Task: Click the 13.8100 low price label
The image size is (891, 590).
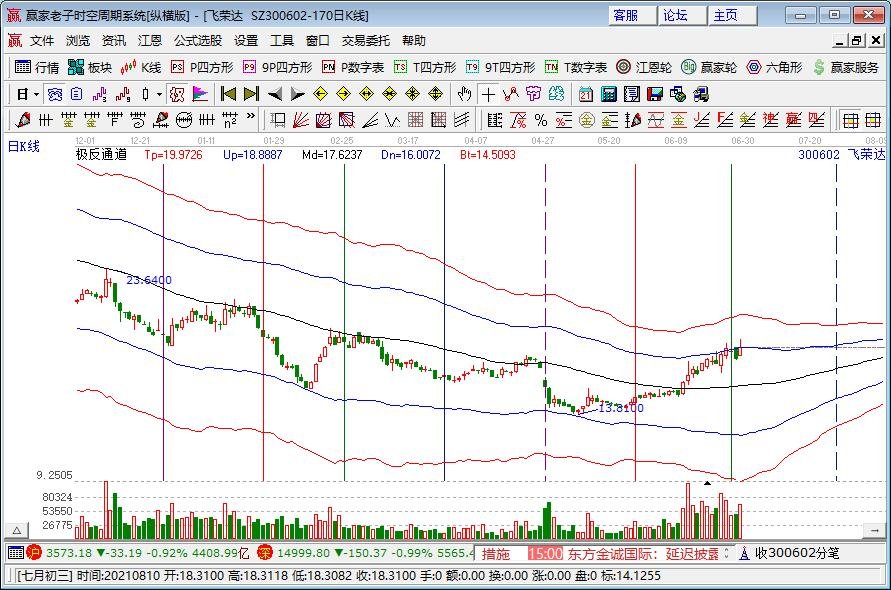Action: point(621,408)
